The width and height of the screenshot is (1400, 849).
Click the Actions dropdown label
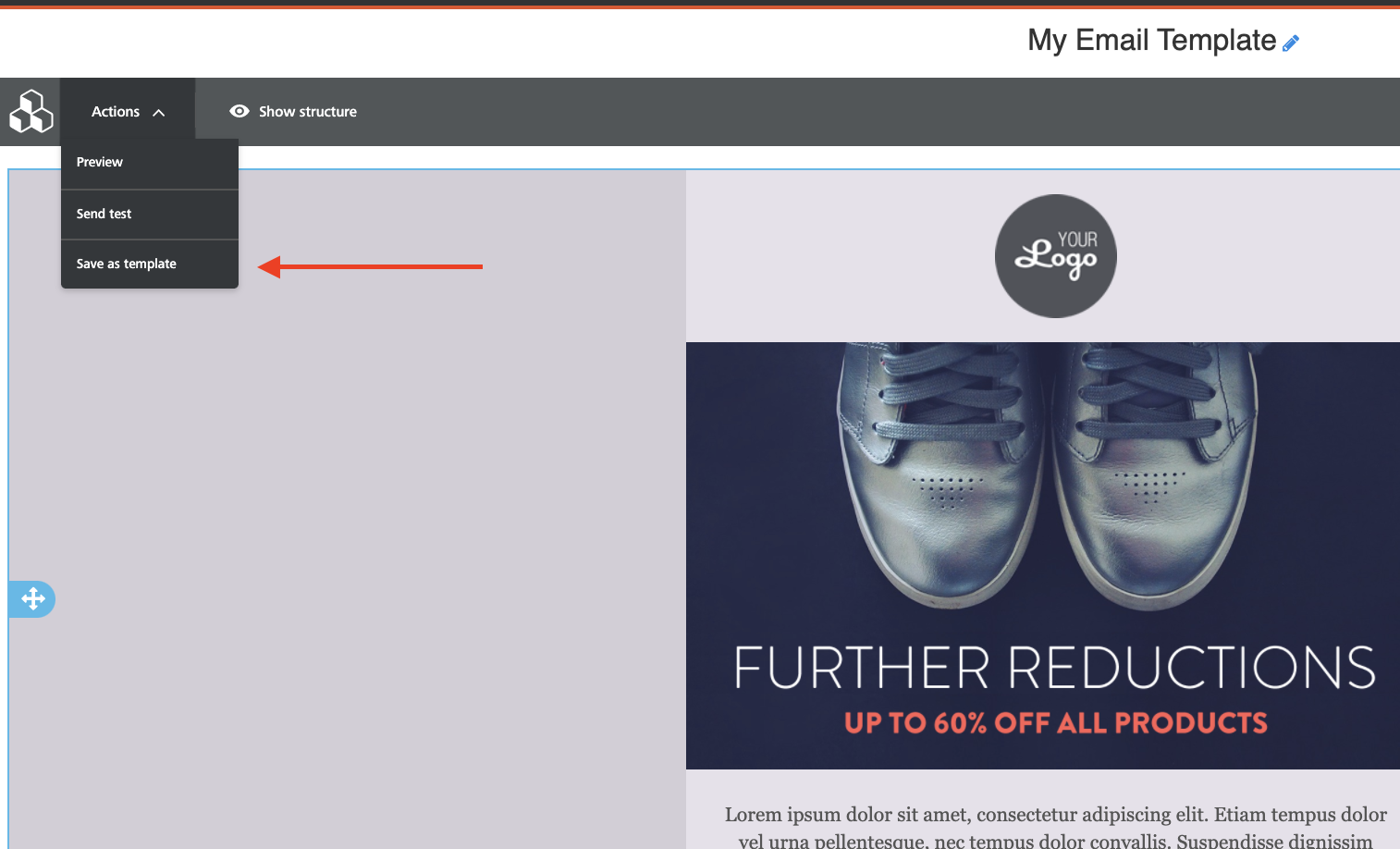pos(116,112)
